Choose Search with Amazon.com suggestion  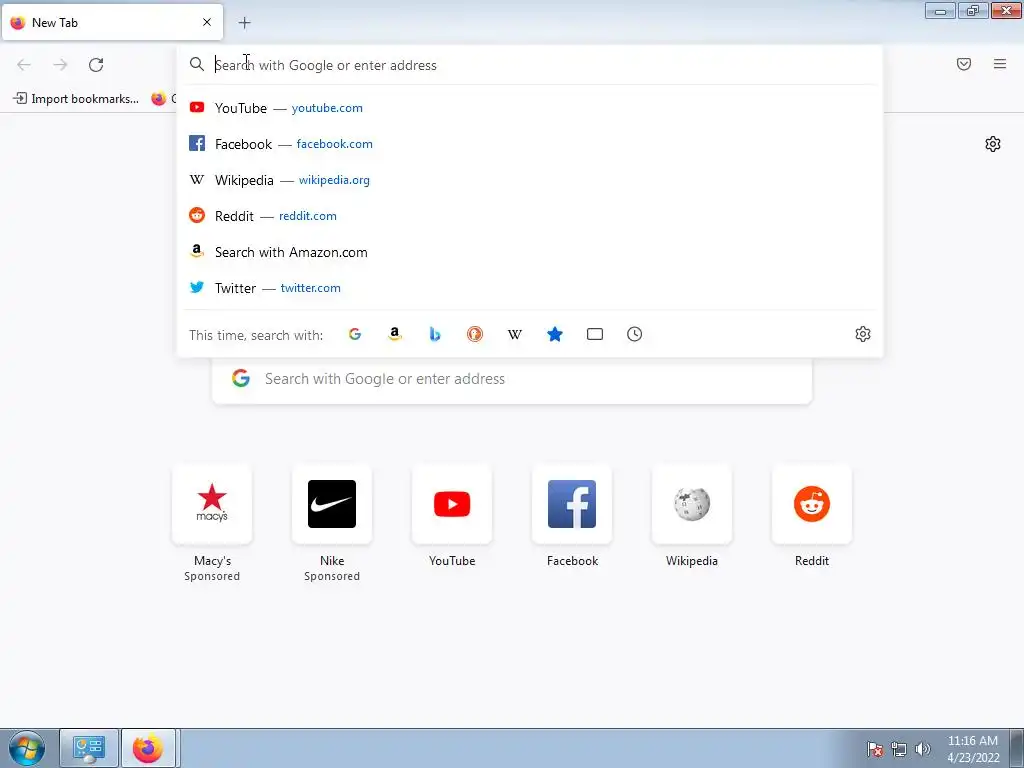530,252
